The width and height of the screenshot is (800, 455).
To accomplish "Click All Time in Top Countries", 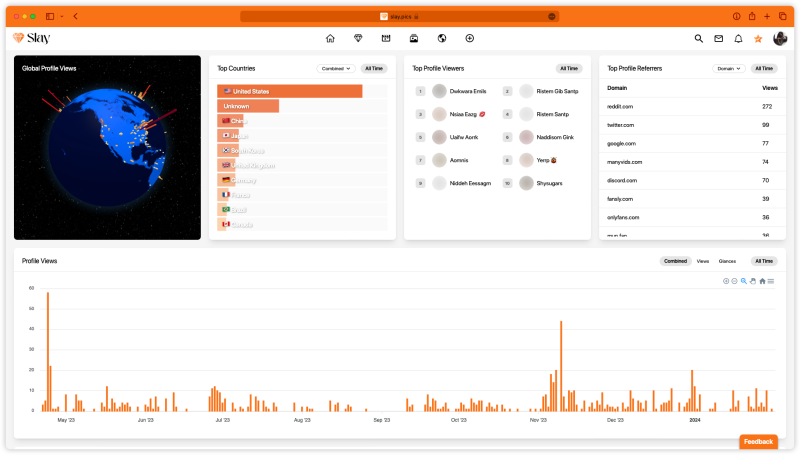I will click(374, 68).
